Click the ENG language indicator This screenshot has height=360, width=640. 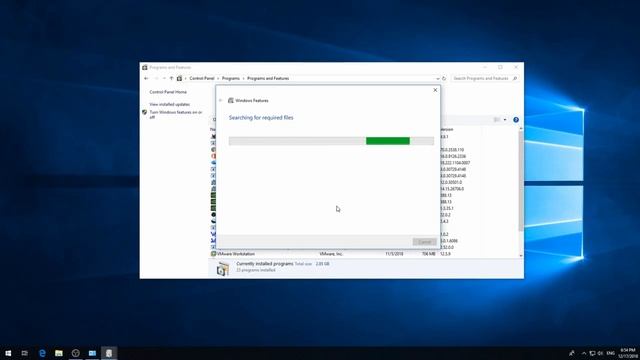[611, 353]
